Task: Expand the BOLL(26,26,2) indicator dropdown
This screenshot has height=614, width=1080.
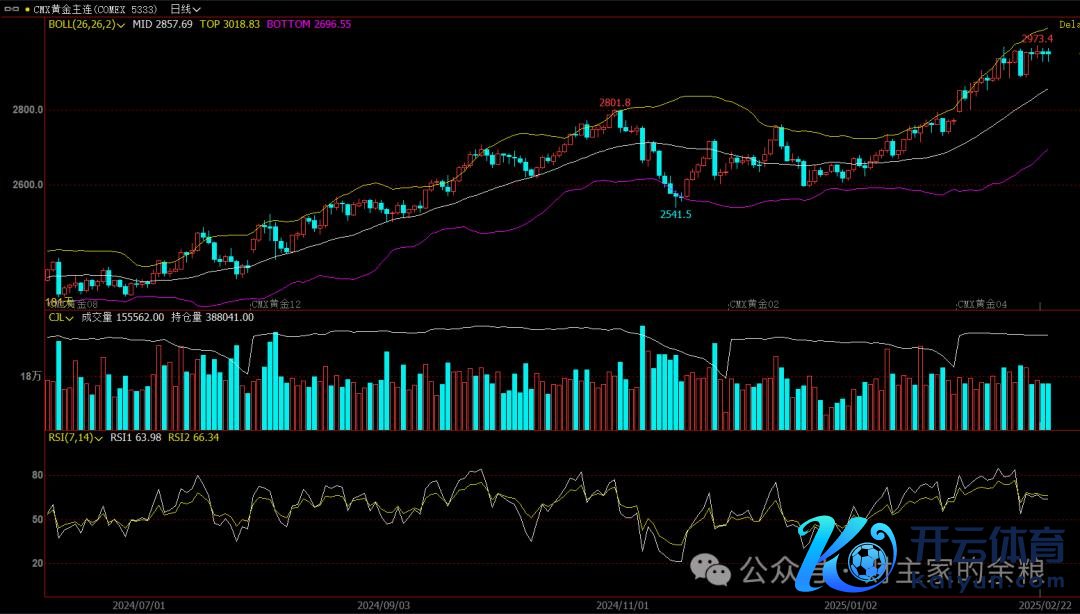Action: click(86, 24)
